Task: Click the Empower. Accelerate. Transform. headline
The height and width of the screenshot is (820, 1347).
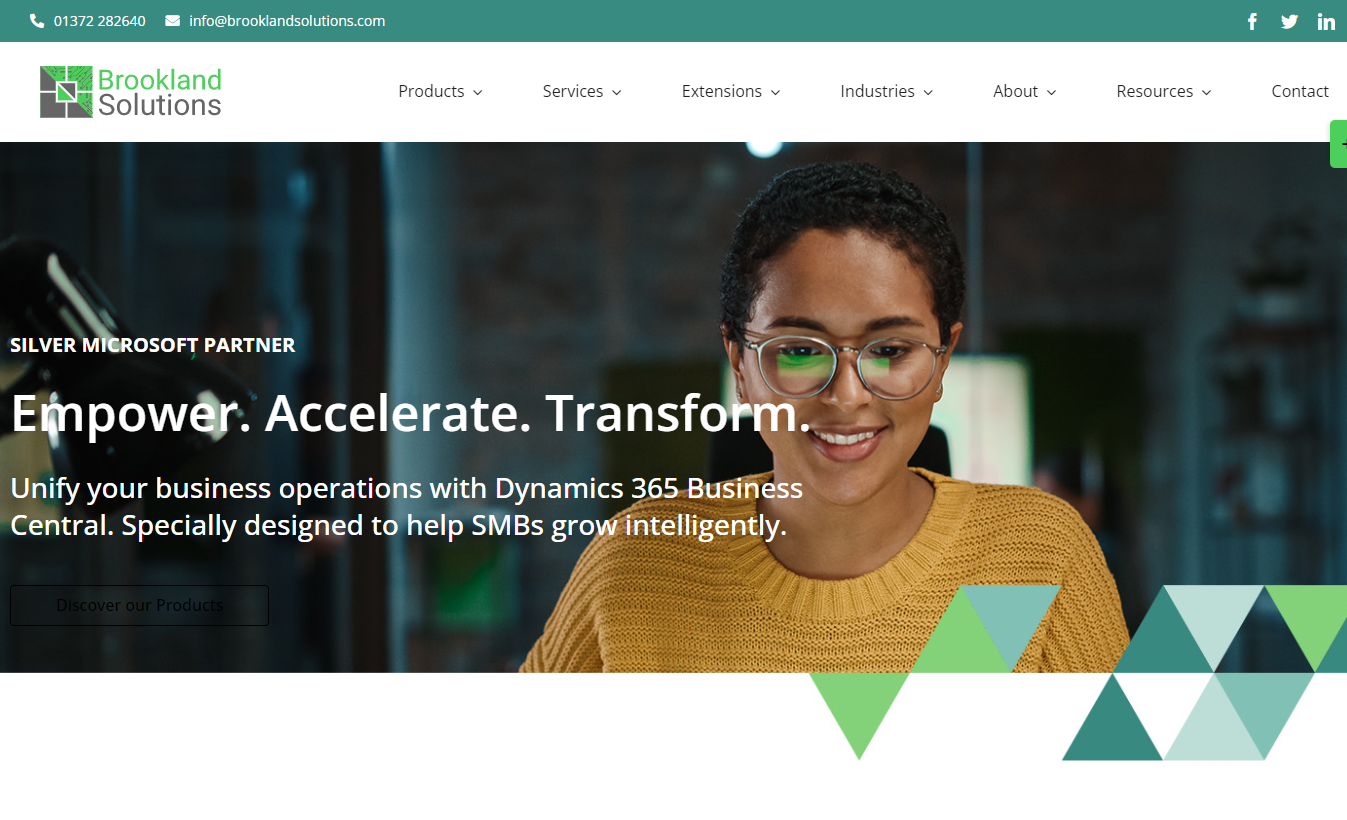Action: [410, 413]
